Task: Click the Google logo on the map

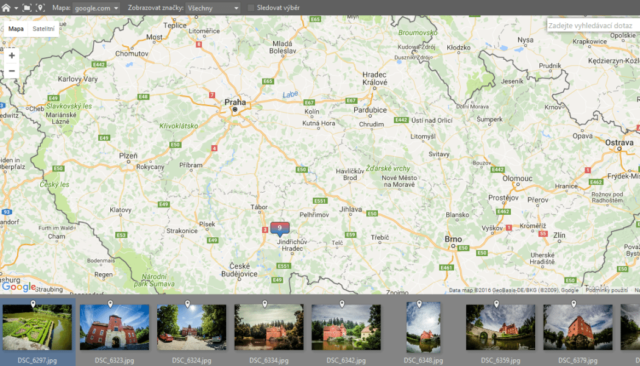Action: point(19,287)
